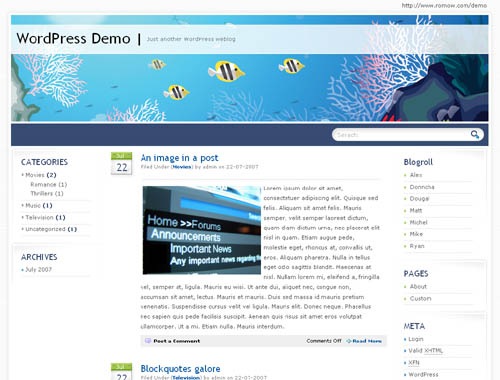Select the Movies category
This screenshot has height=380, width=500.
(x=35, y=175)
